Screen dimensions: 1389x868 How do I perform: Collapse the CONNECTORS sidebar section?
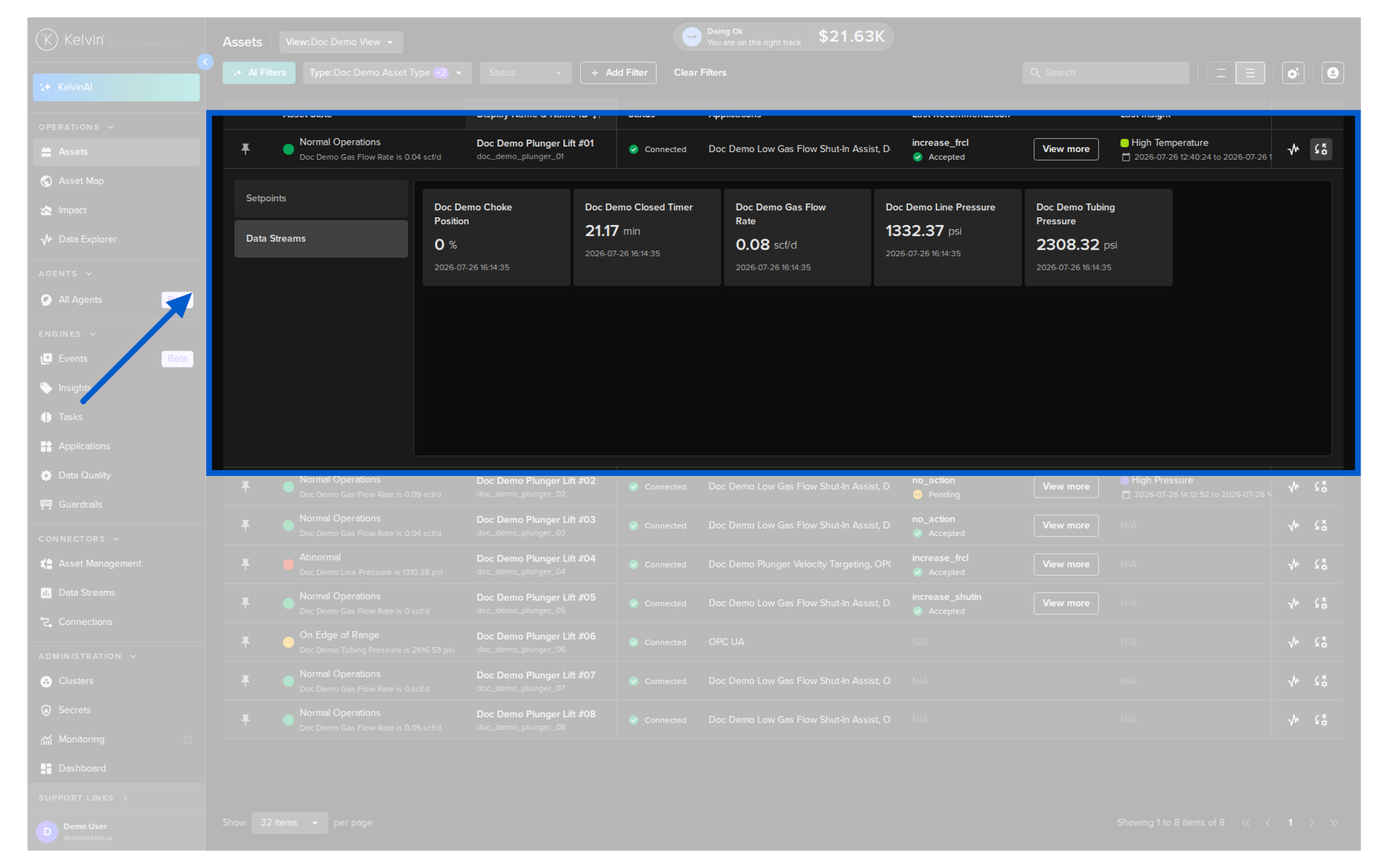point(79,540)
